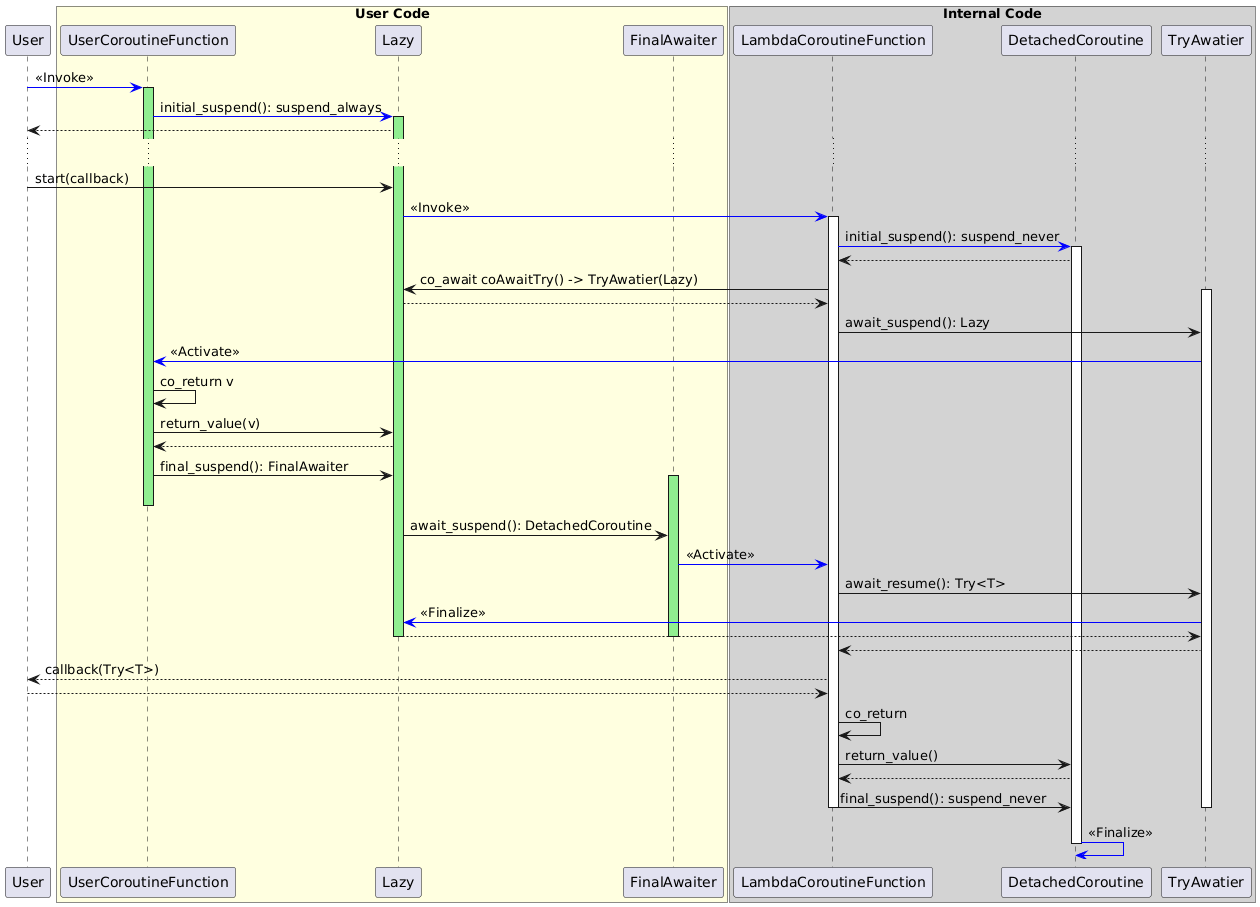1260x907 pixels.
Task: Click the 'return_value()' message label
Action: click(x=891, y=755)
